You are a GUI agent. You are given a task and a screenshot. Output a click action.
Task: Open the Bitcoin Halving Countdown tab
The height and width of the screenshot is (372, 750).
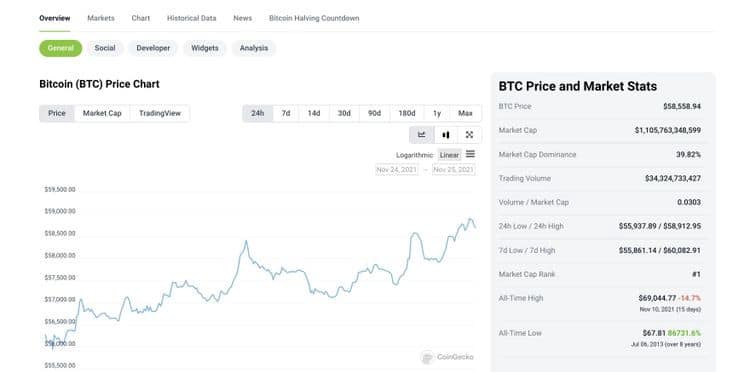pyautogui.click(x=314, y=18)
